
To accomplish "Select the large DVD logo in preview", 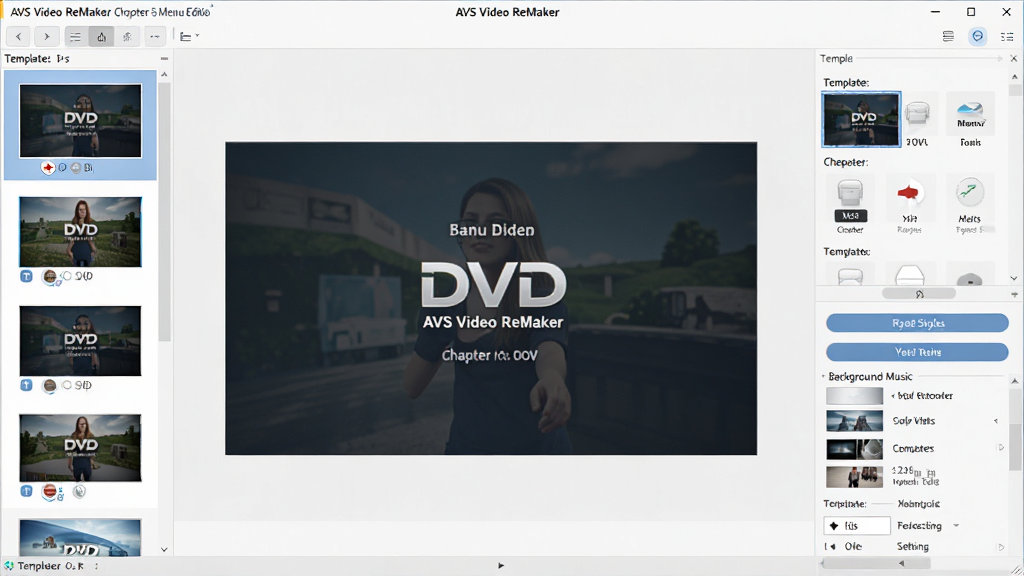I will (x=493, y=285).
